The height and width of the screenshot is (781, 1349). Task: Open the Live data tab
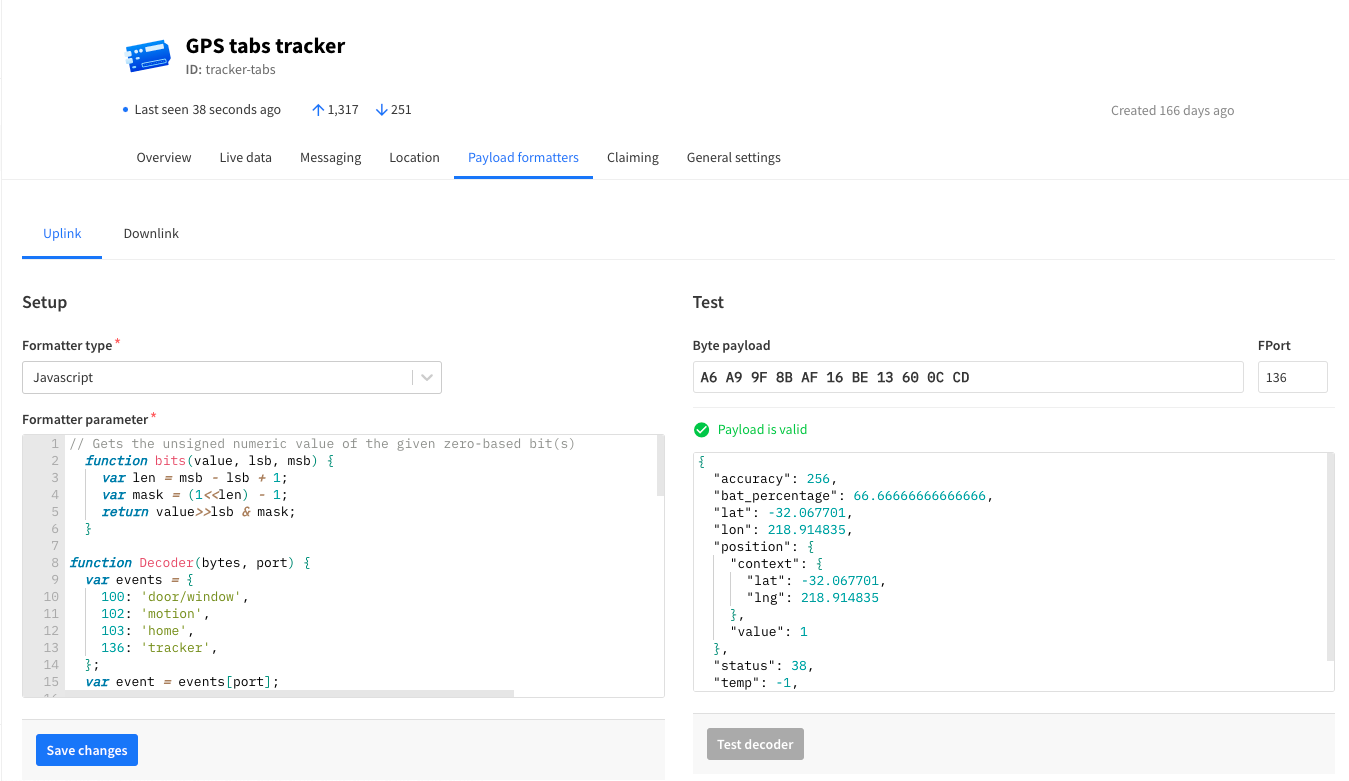coord(245,158)
